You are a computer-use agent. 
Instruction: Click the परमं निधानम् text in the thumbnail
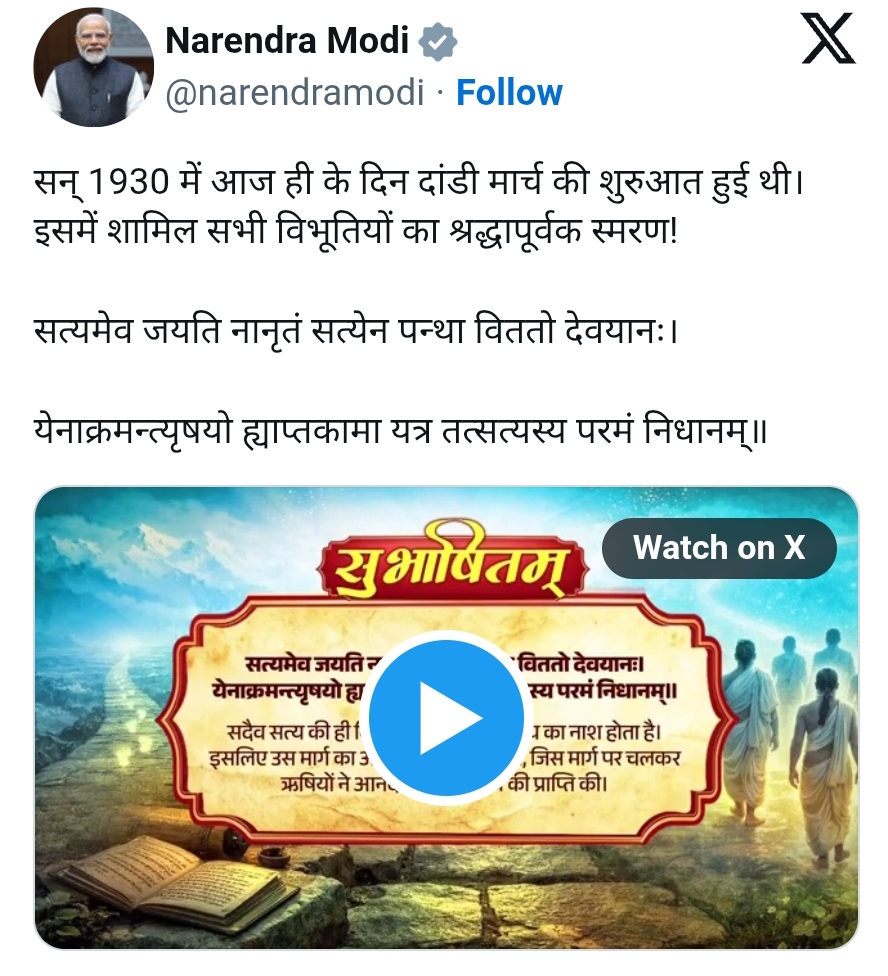point(605,691)
